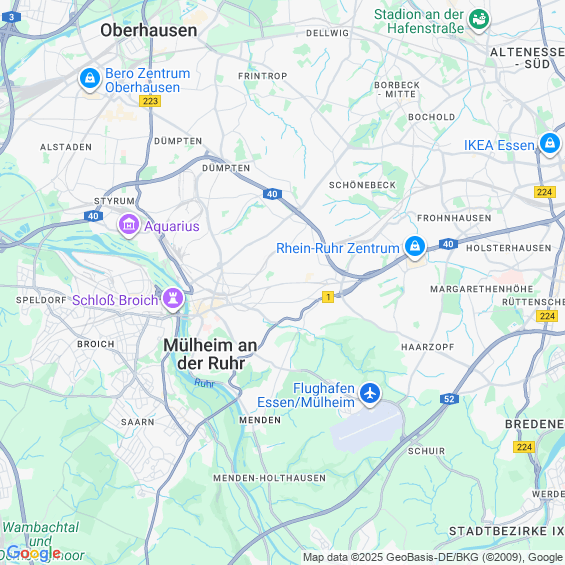Click the A3 motorway shield
565x565 pixels.
click(11, 17)
